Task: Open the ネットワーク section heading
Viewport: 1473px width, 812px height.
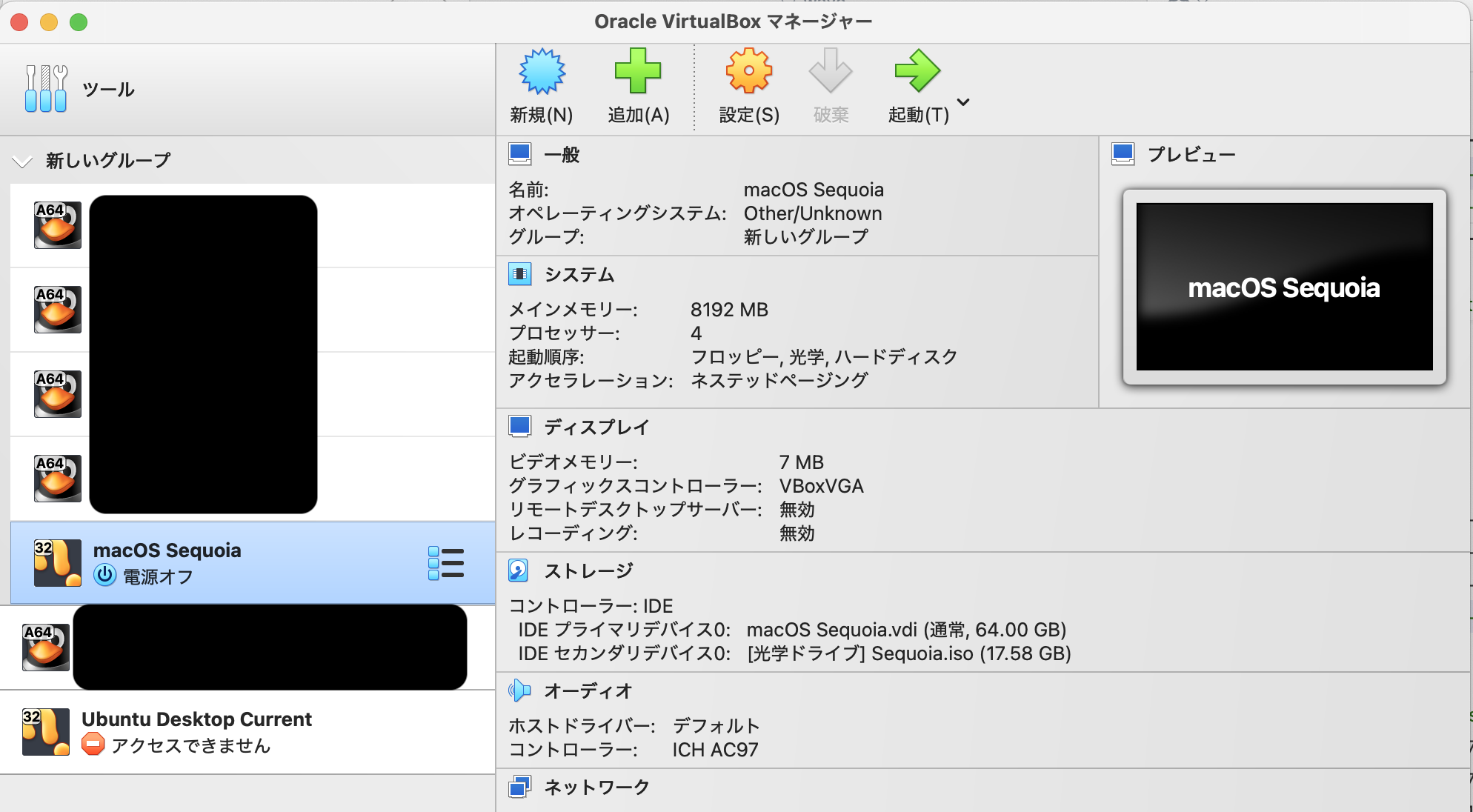Action: (596, 788)
